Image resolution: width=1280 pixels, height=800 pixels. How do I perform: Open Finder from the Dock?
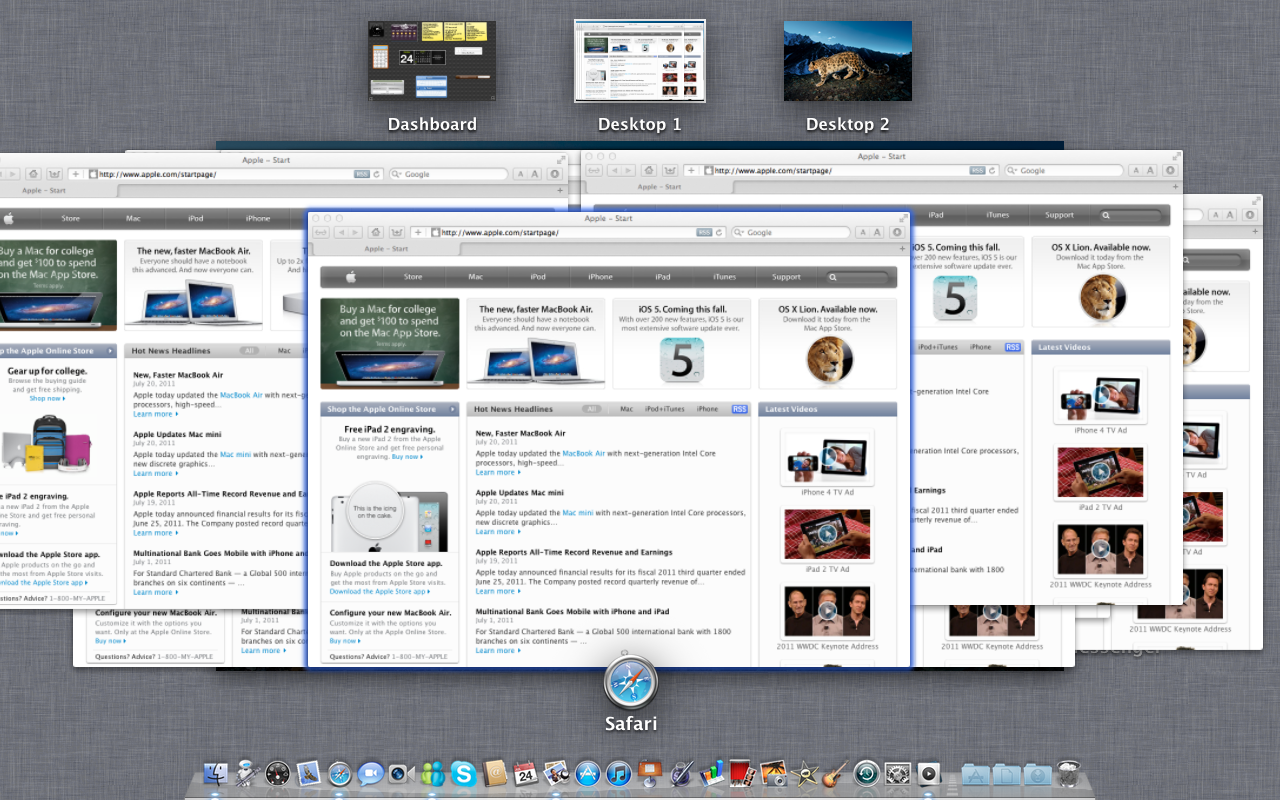point(215,773)
